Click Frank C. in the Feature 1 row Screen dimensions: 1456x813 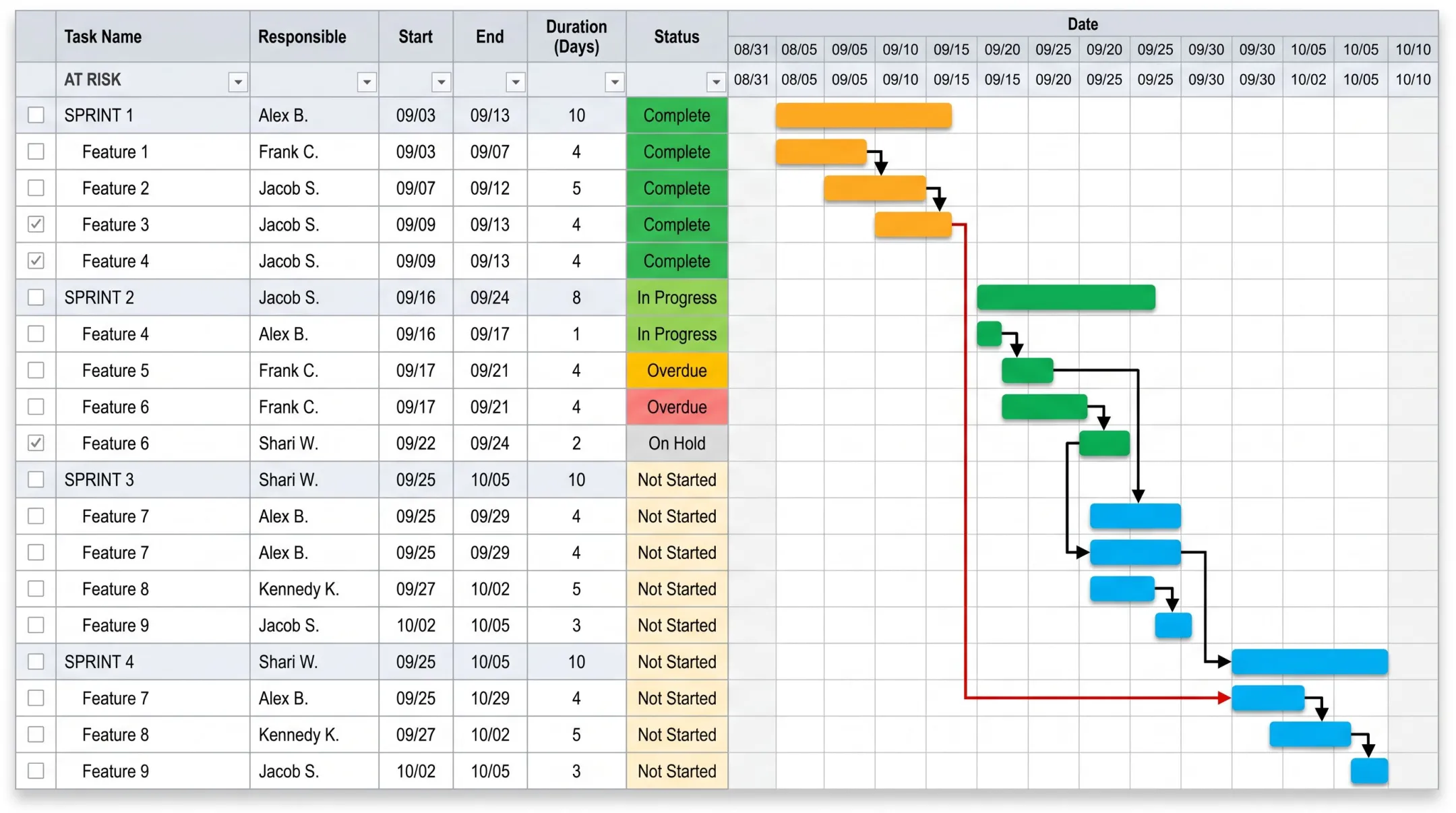pyautogui.click(x=288, y=152)
